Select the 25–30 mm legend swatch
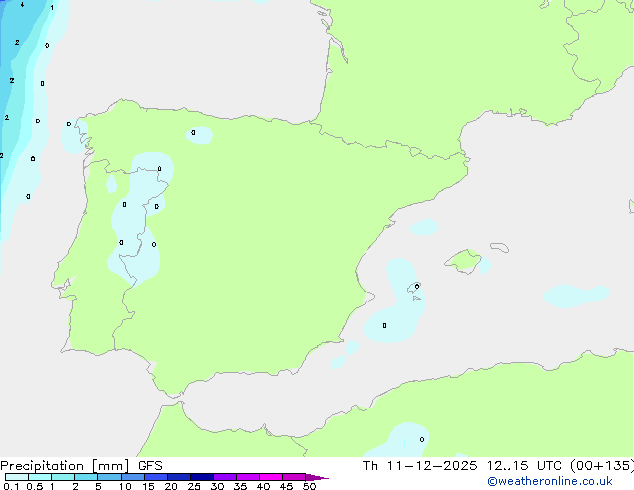Screen dimensions: 634x490 [x=202, y=477]
